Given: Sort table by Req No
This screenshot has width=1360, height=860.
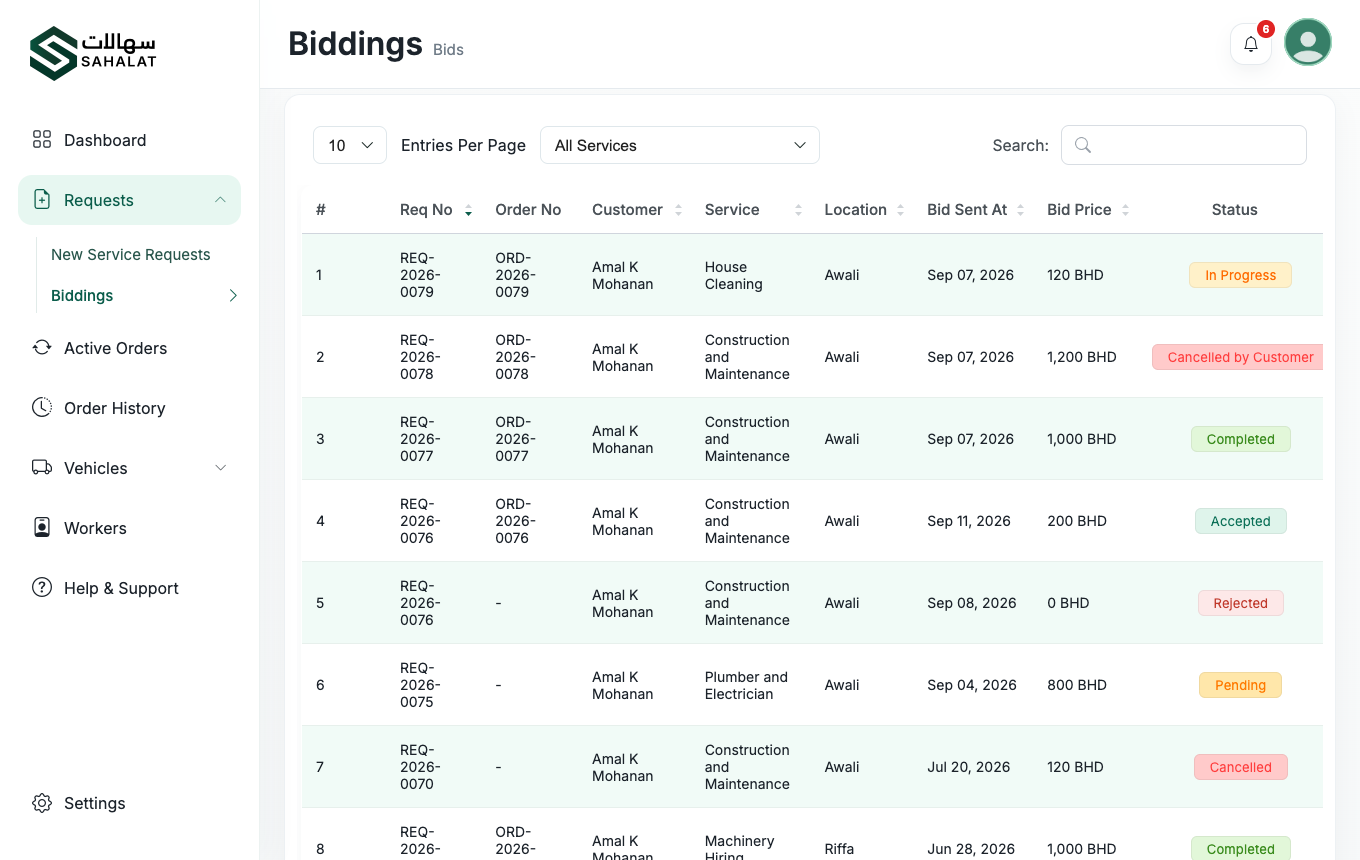Looking at the screenshot, I should point(436,210).
